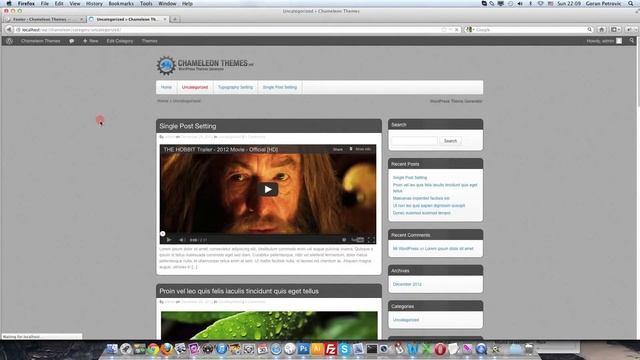640x360 pixels.
Task: Open the Single Post Setting post title
Action: point(188,126)
